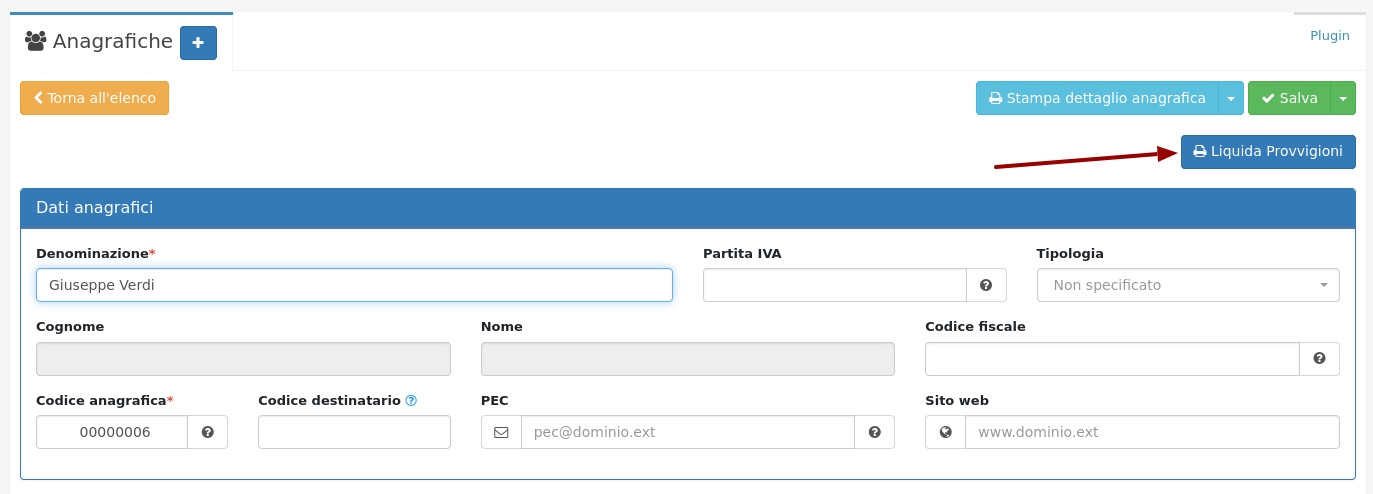Click the blue plus icon beside Anagrafiche

click(198, 43)
